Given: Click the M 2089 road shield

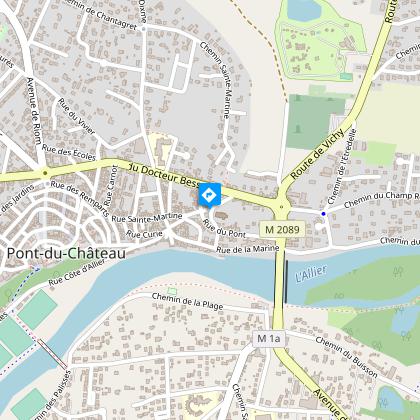Looking at the screenshot, I should 282,229.
